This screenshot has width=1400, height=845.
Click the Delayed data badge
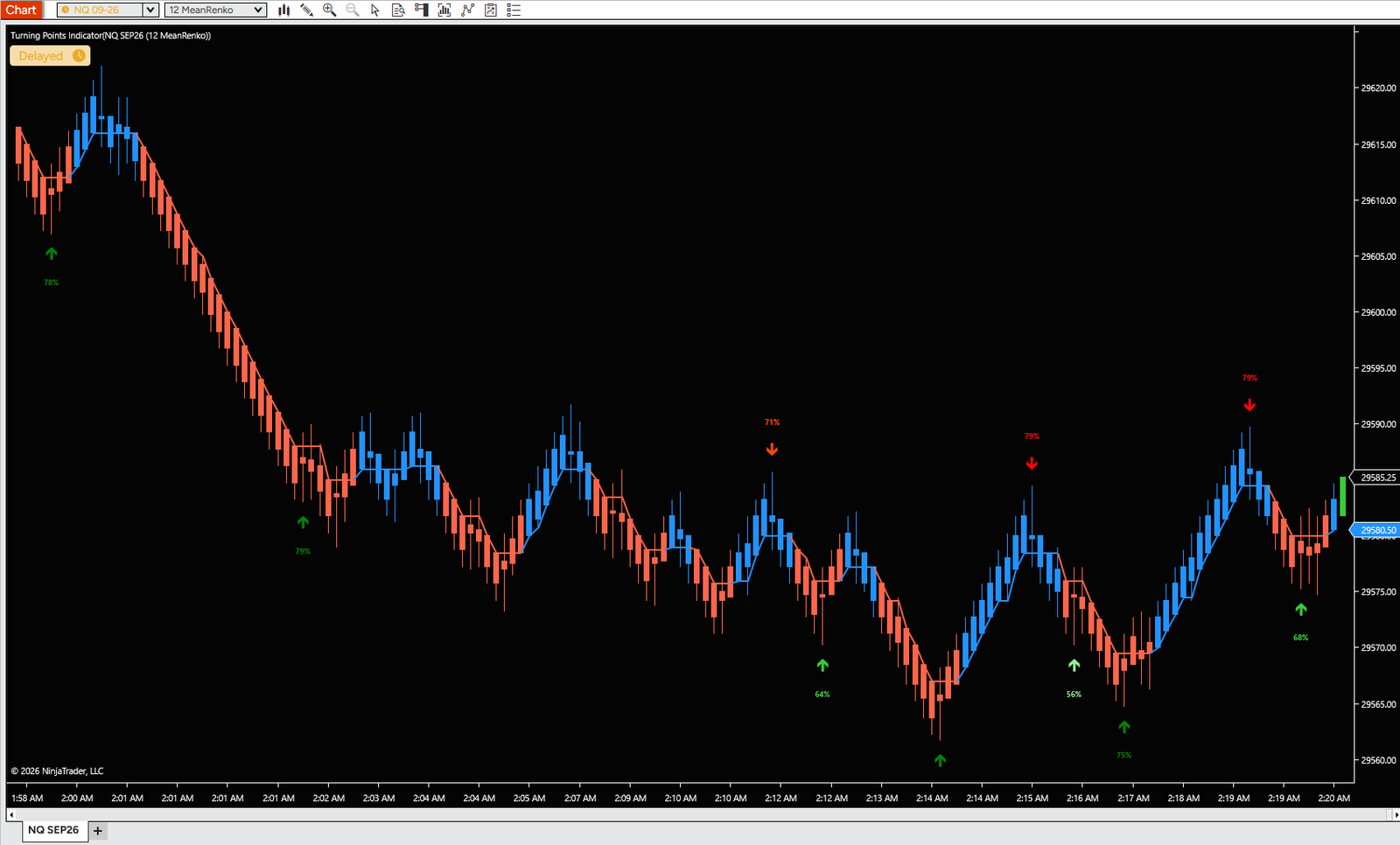point(50,55)
